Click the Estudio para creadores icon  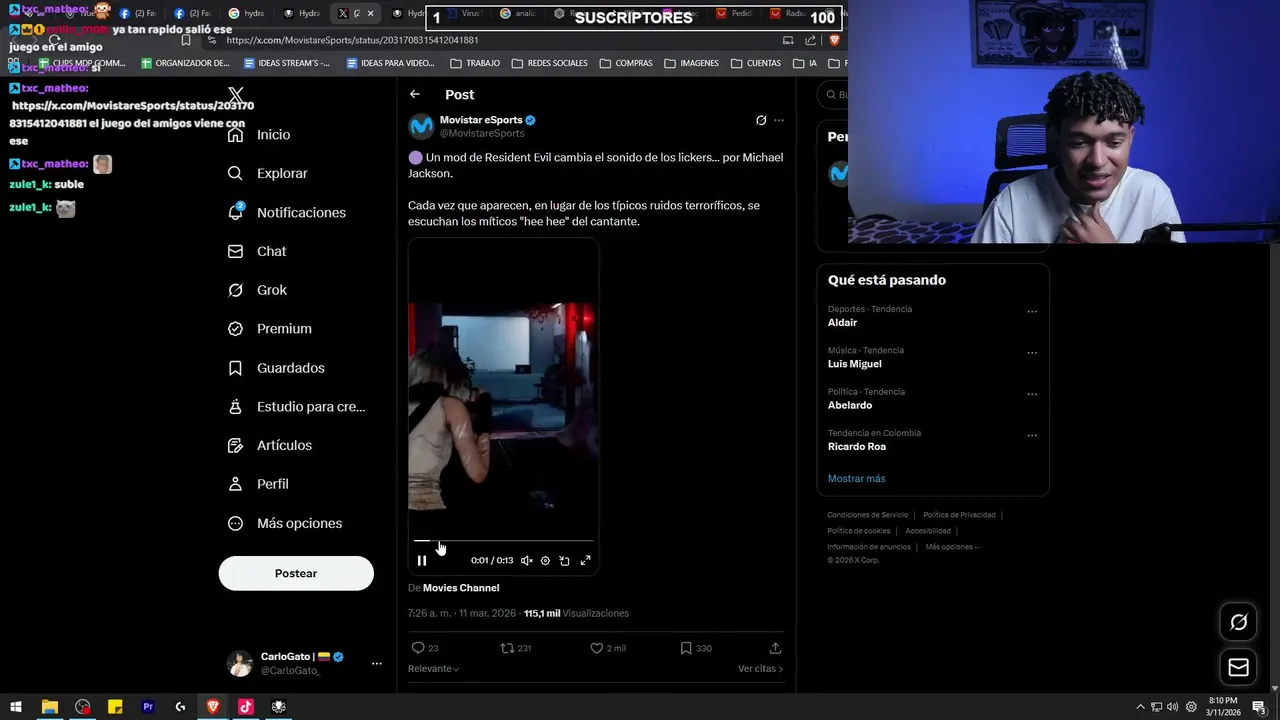click(235, 407)
